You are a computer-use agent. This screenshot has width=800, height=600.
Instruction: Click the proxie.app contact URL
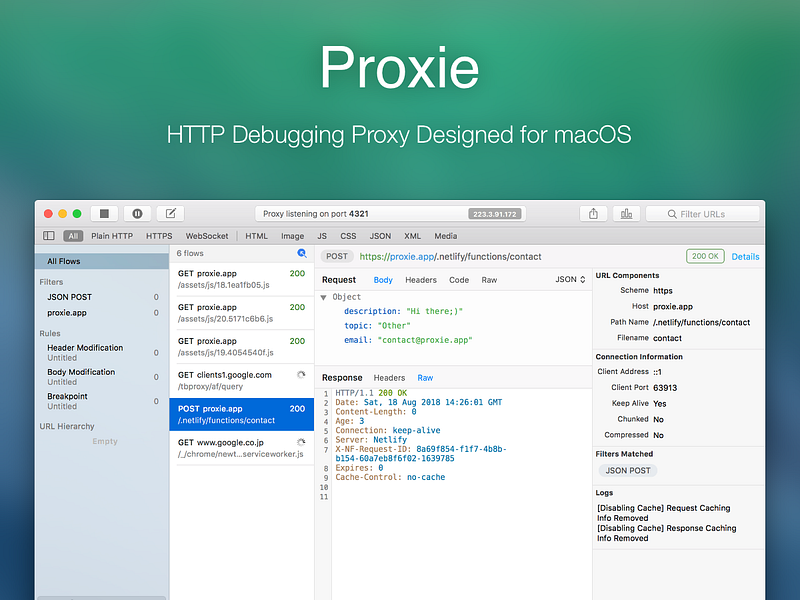[450, 257]
